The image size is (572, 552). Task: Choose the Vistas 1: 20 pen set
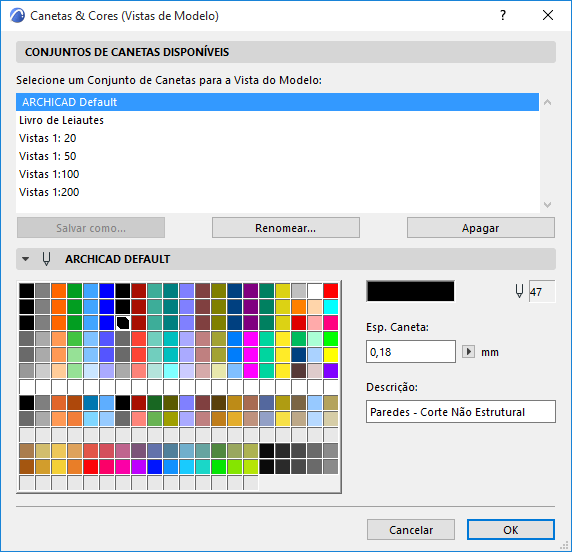(277, 138)
